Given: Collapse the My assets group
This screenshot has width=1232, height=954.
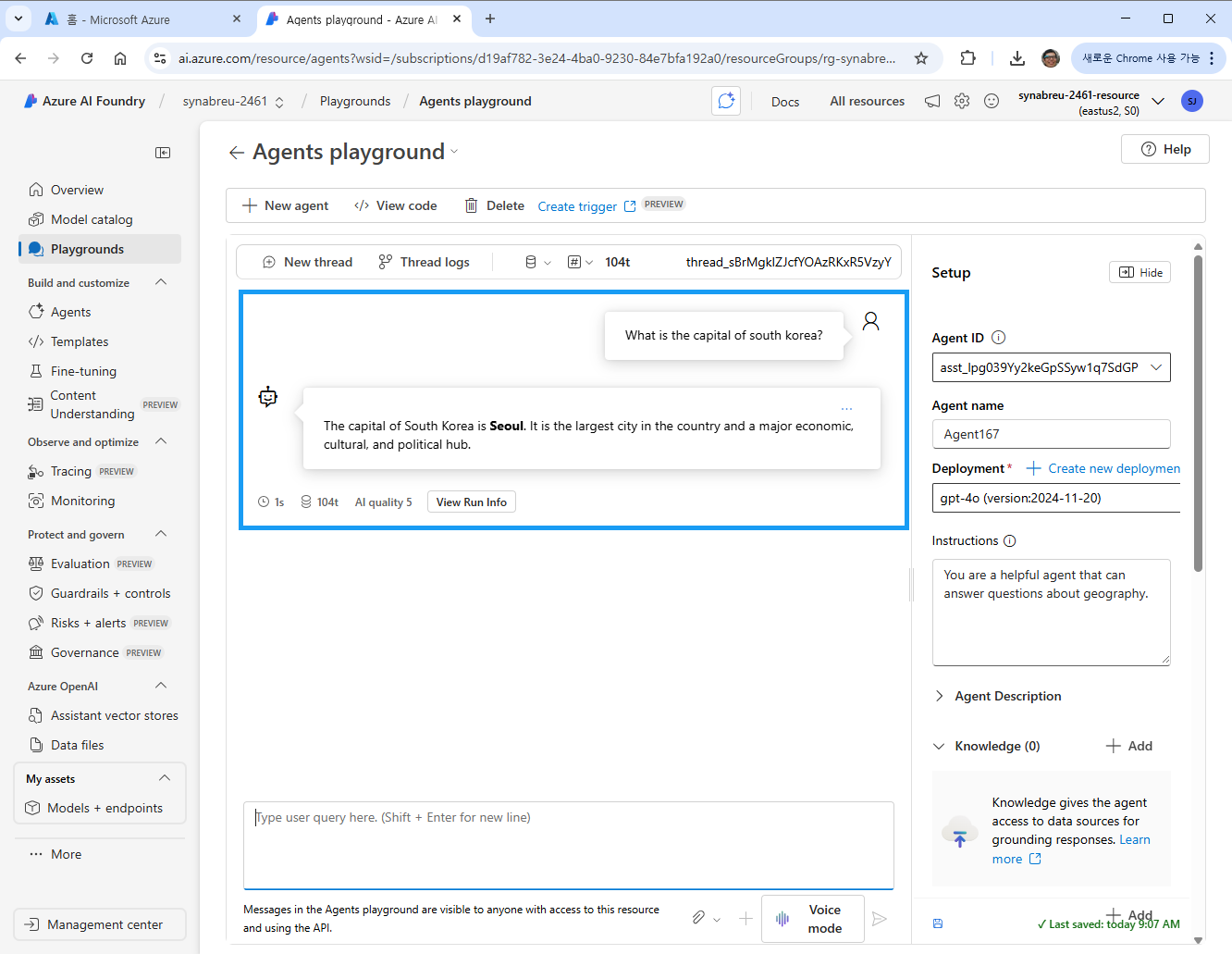Looking at the screenshot, I should (165, 778).
